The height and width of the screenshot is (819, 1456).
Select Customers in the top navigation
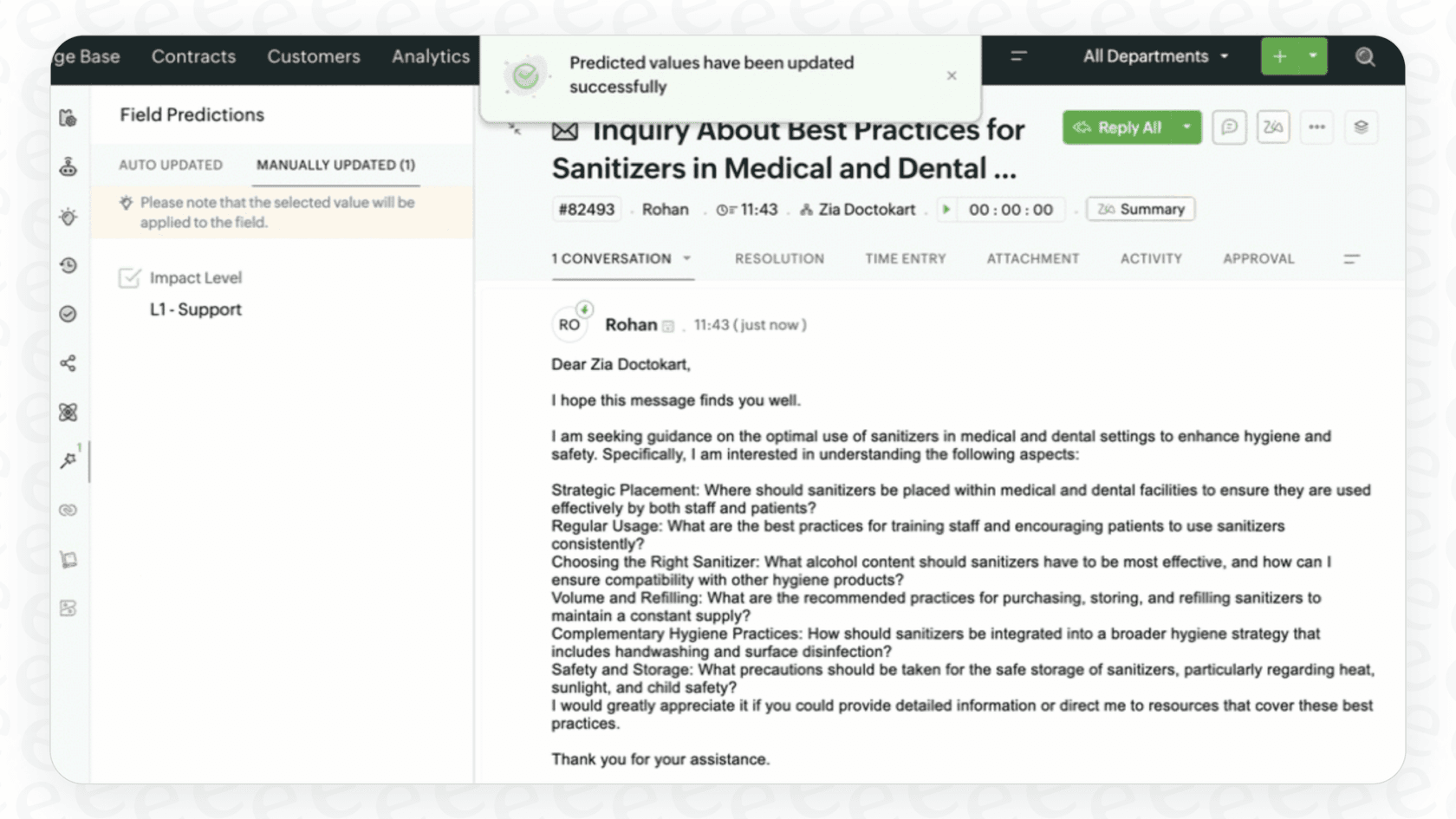tap(313, 56)
